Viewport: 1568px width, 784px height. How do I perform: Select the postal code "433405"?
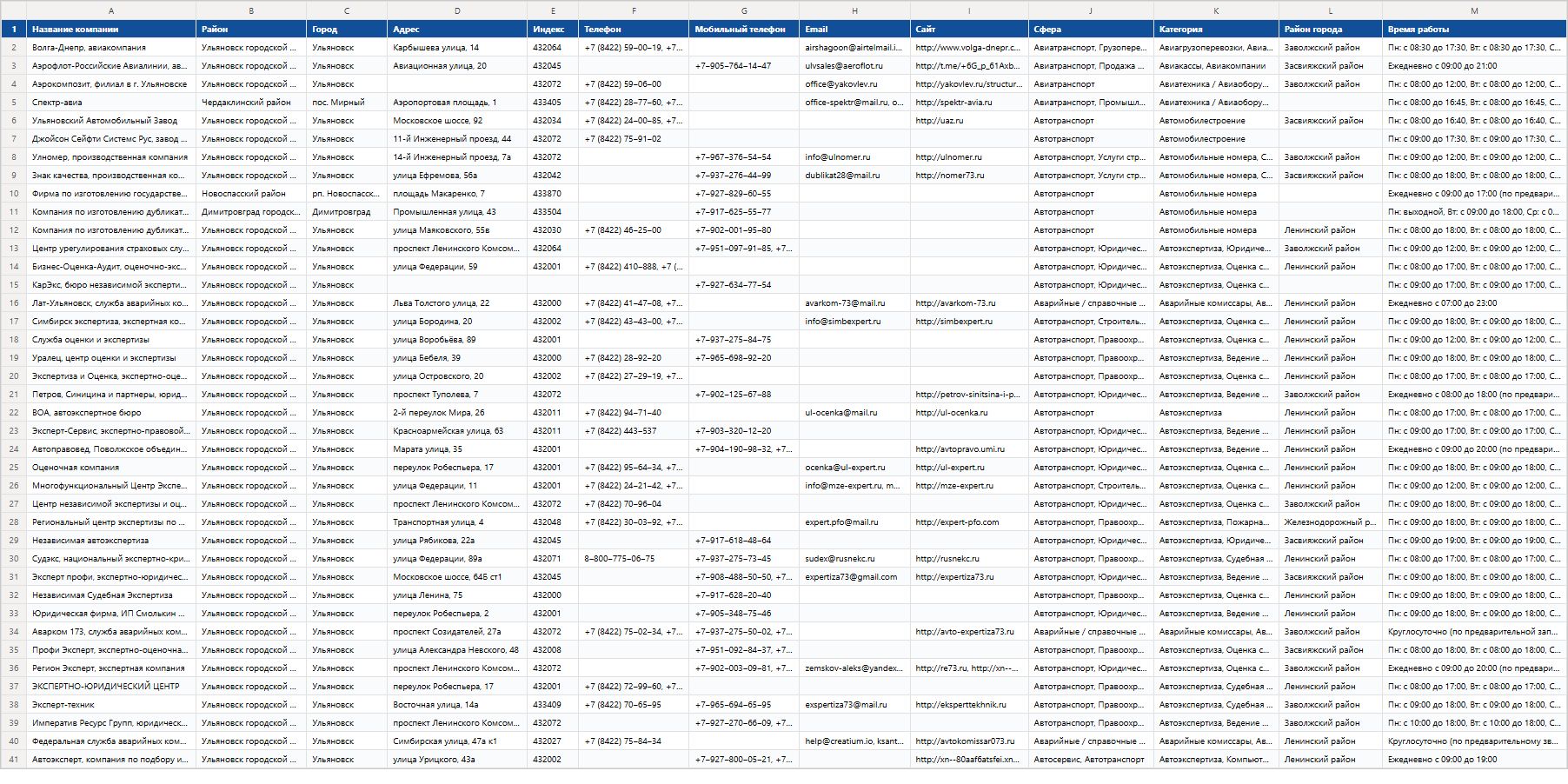[x=553, y=103]
